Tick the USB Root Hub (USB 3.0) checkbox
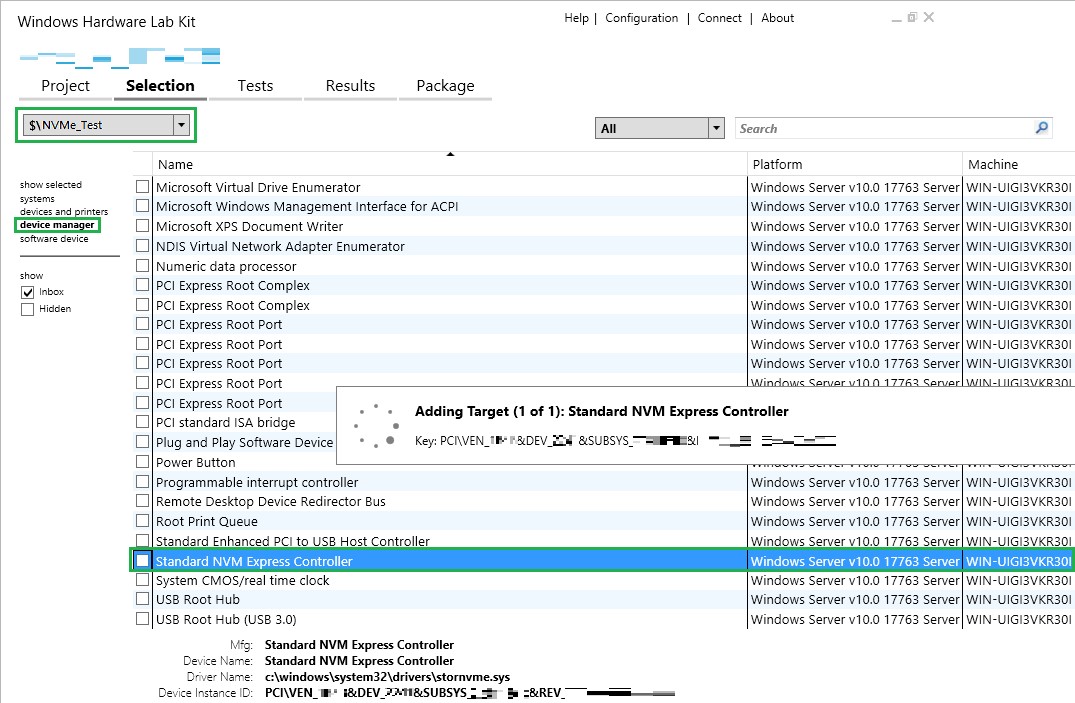This screenshot has width=1075, height=703. [x=142, y=619]
